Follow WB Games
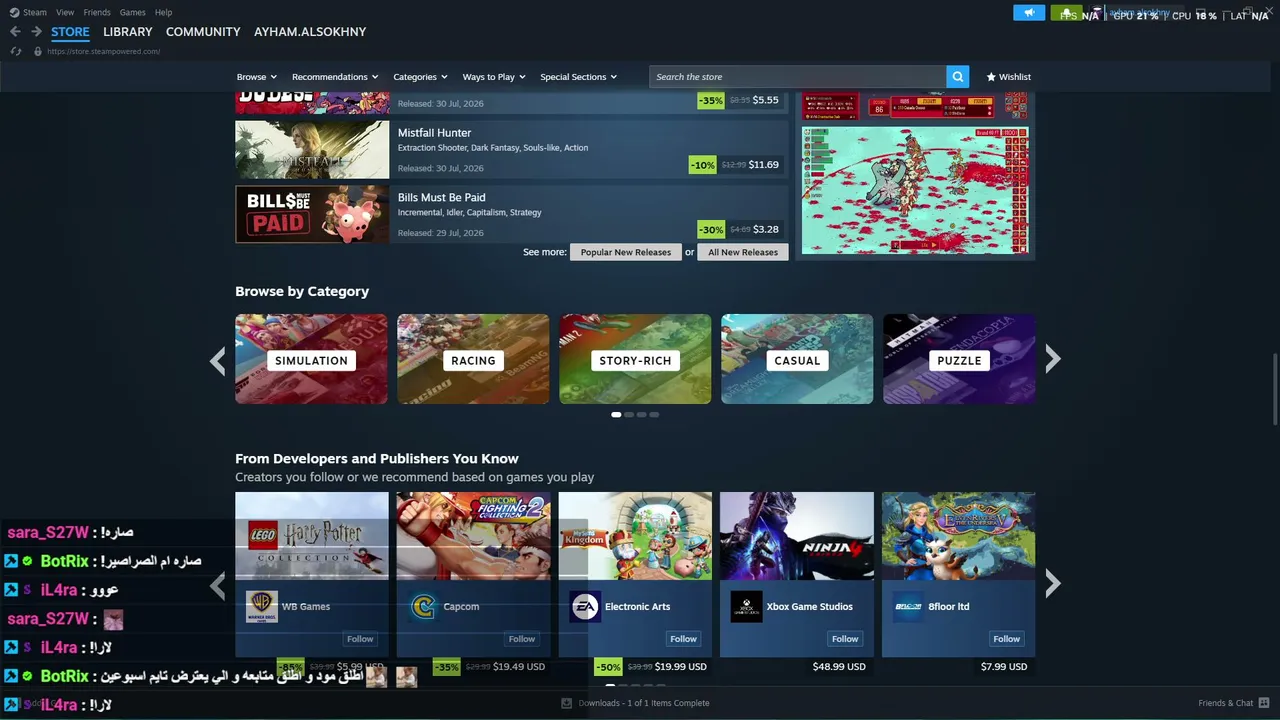1280x720 pixels. pyautogui.click(x=360, y=639)
